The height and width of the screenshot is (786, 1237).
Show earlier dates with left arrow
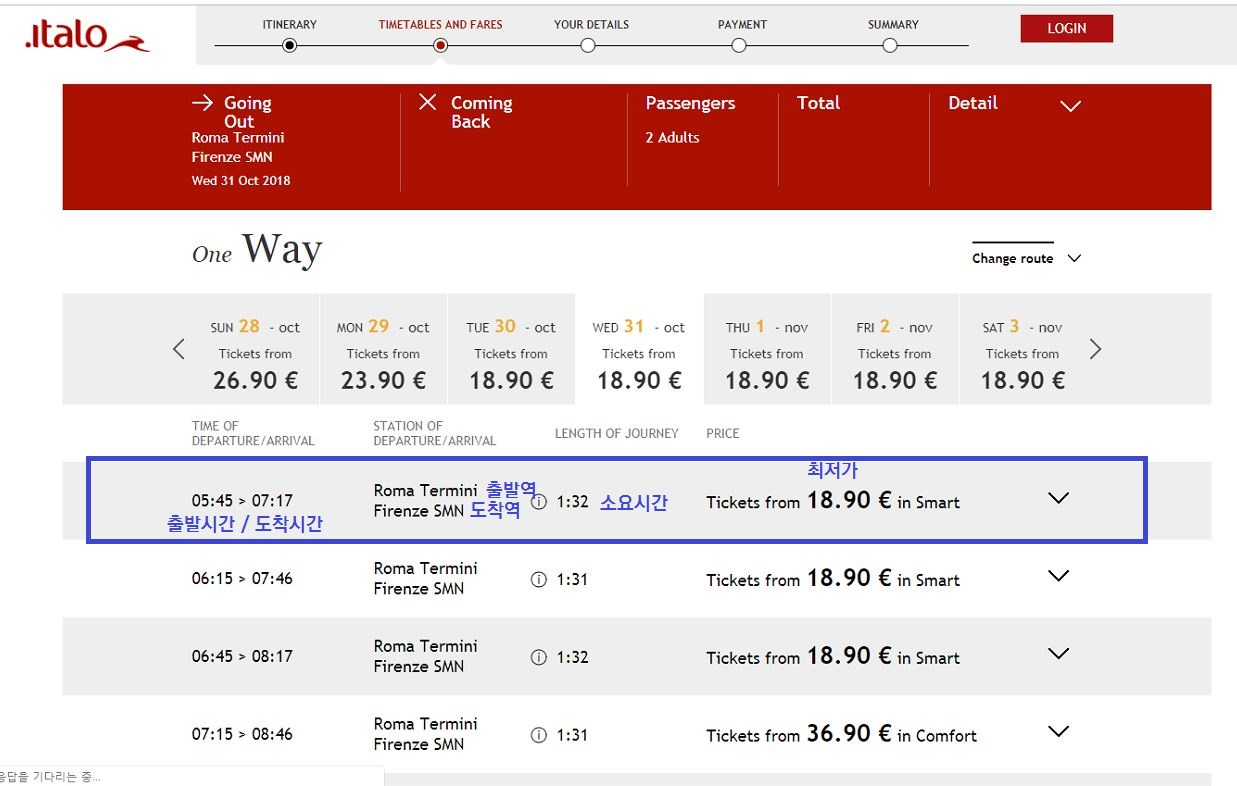coord(179,349)
